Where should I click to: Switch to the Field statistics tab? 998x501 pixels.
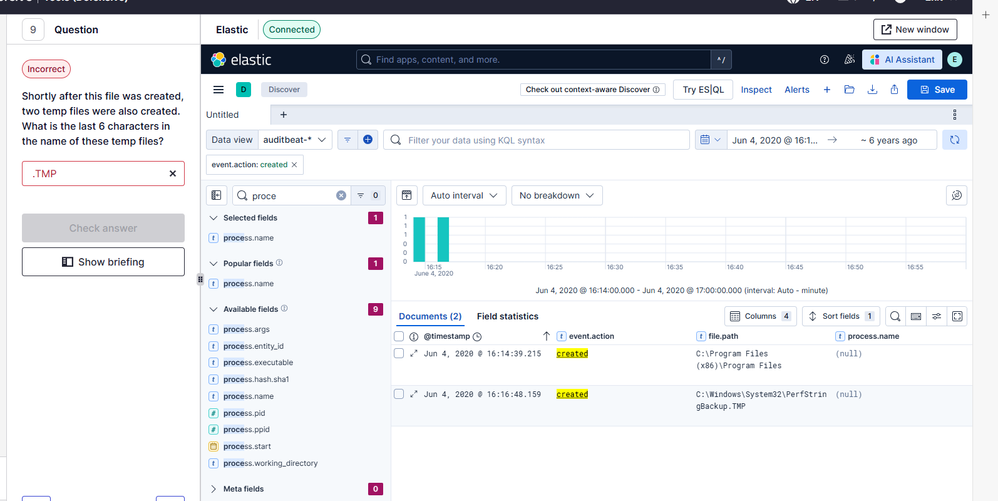click(507, 316)
